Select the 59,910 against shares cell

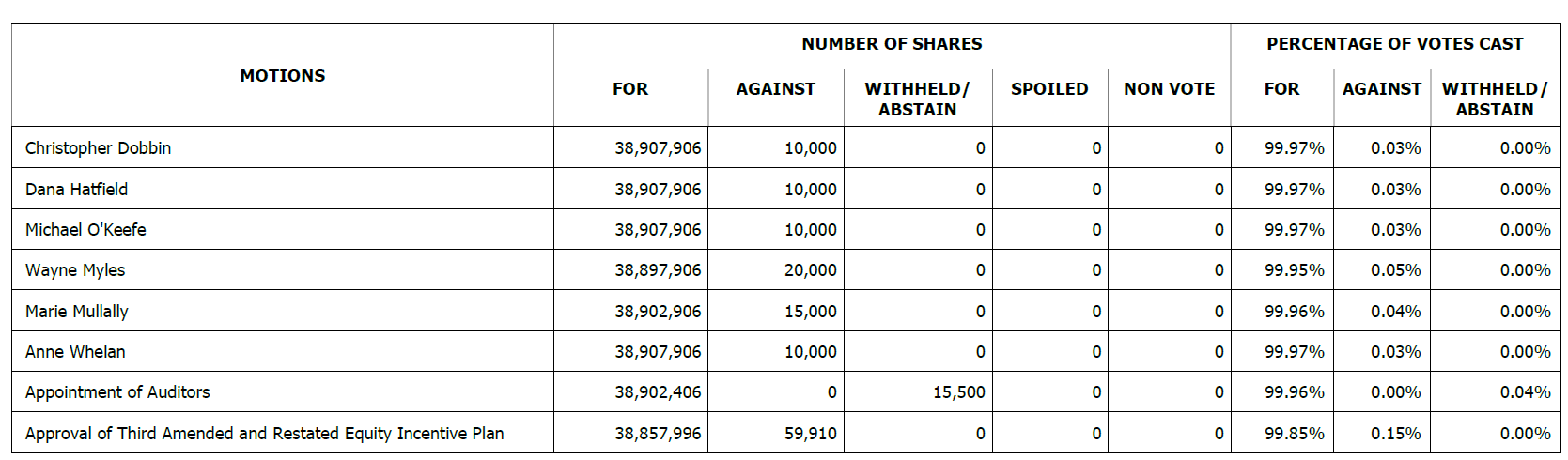(x=810, y=434)
